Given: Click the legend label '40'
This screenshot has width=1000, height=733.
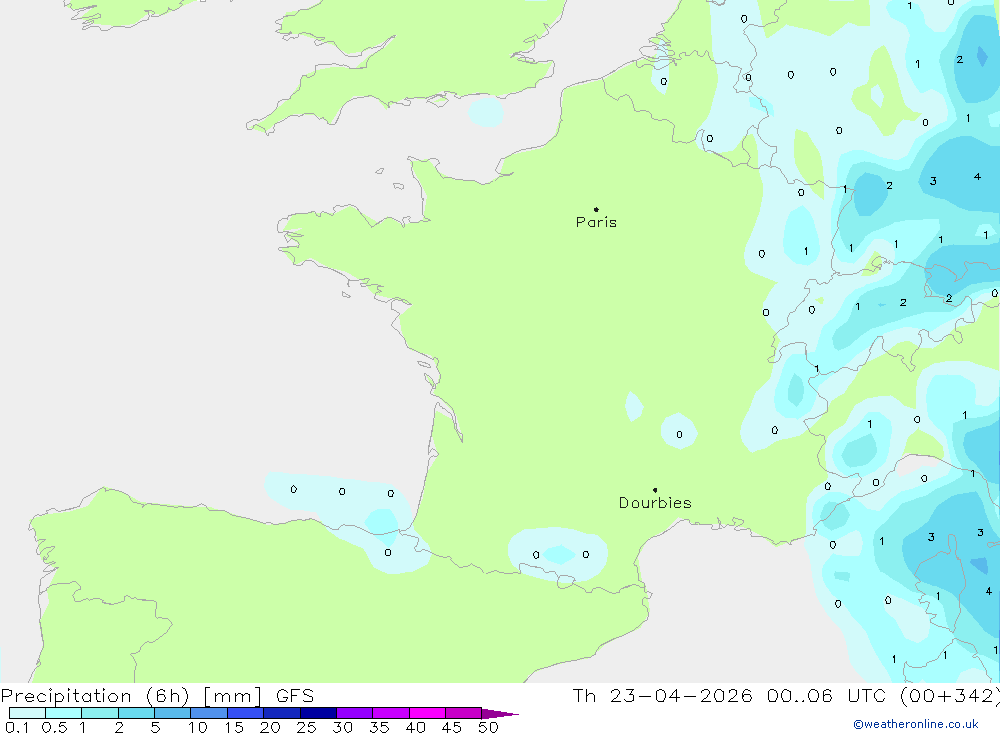Looking at the screenshot, I should pos(416,727).
